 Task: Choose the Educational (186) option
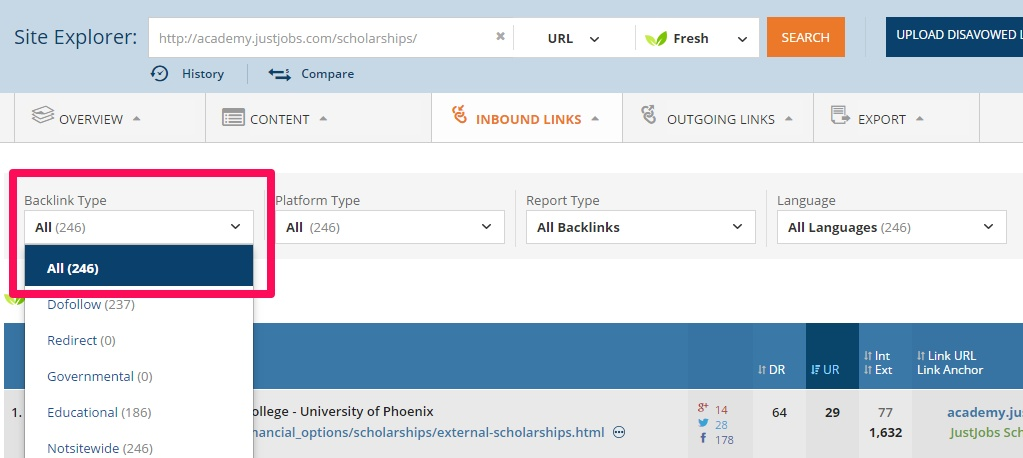97,412
